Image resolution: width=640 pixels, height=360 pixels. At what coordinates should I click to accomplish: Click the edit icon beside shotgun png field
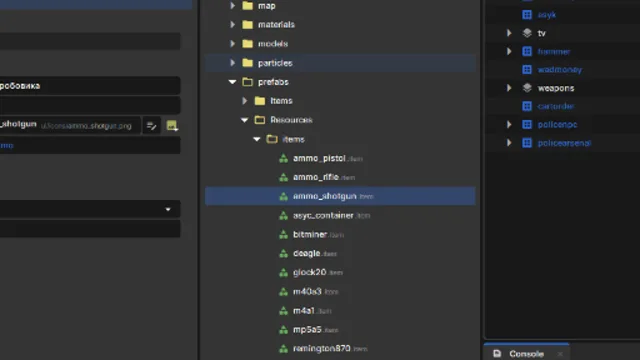tap(151, 126)
